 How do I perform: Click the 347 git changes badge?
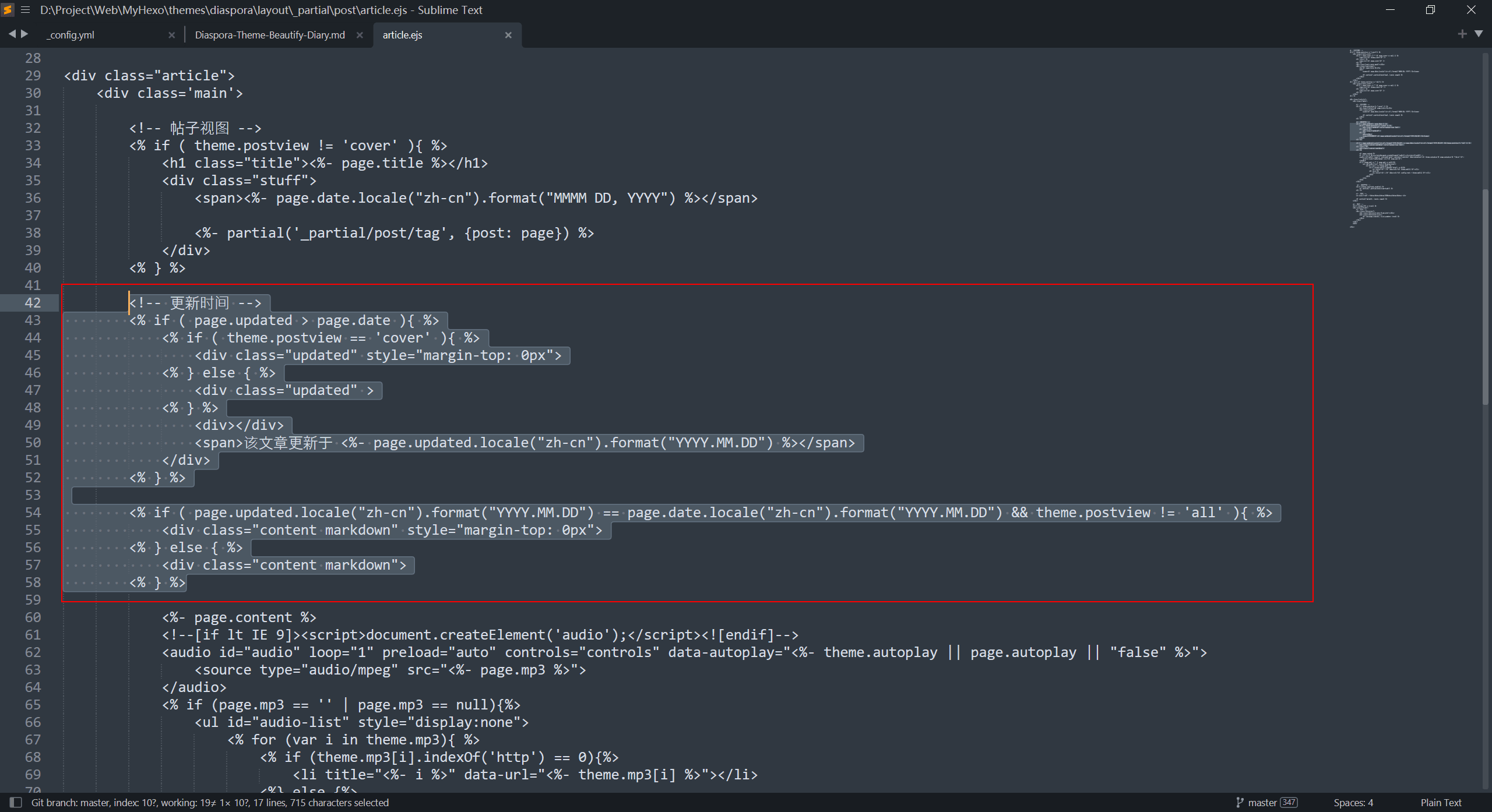(1289, 803)
